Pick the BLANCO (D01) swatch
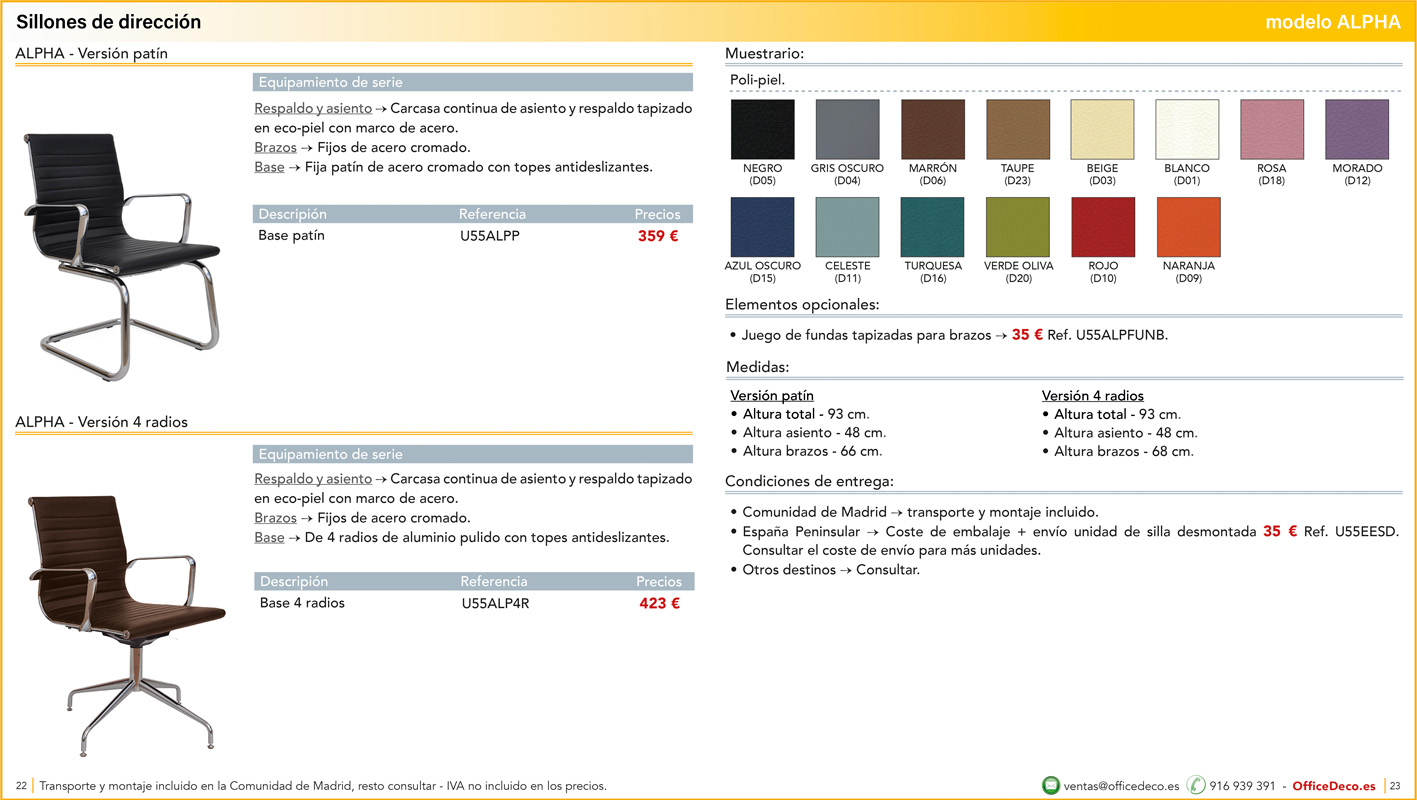The width and height of the screenshot is (1417, 800). [x=1187, y=130]
